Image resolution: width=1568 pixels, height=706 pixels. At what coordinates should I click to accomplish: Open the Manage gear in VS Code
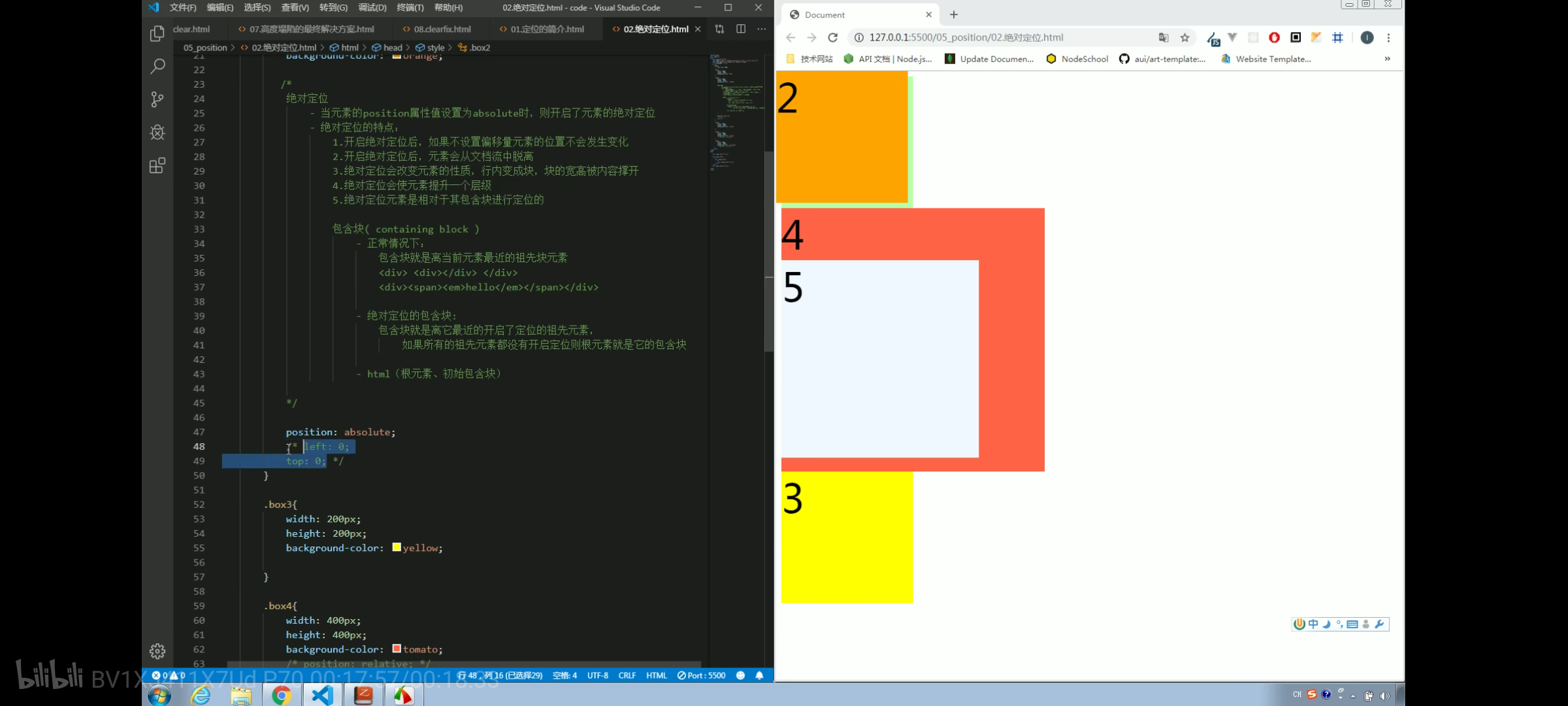157,651
